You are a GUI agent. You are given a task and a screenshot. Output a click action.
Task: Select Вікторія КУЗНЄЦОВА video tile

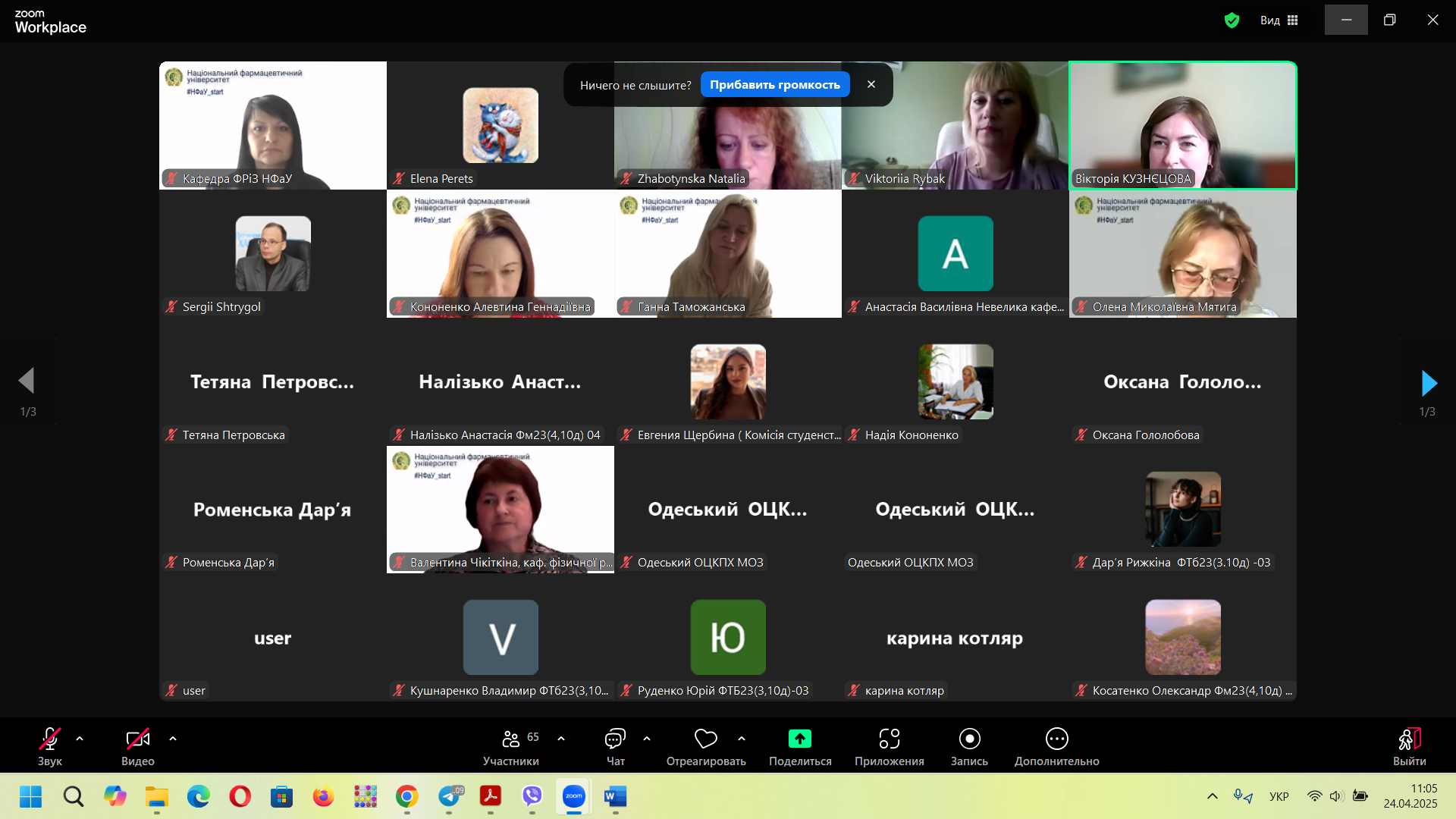1183,125
